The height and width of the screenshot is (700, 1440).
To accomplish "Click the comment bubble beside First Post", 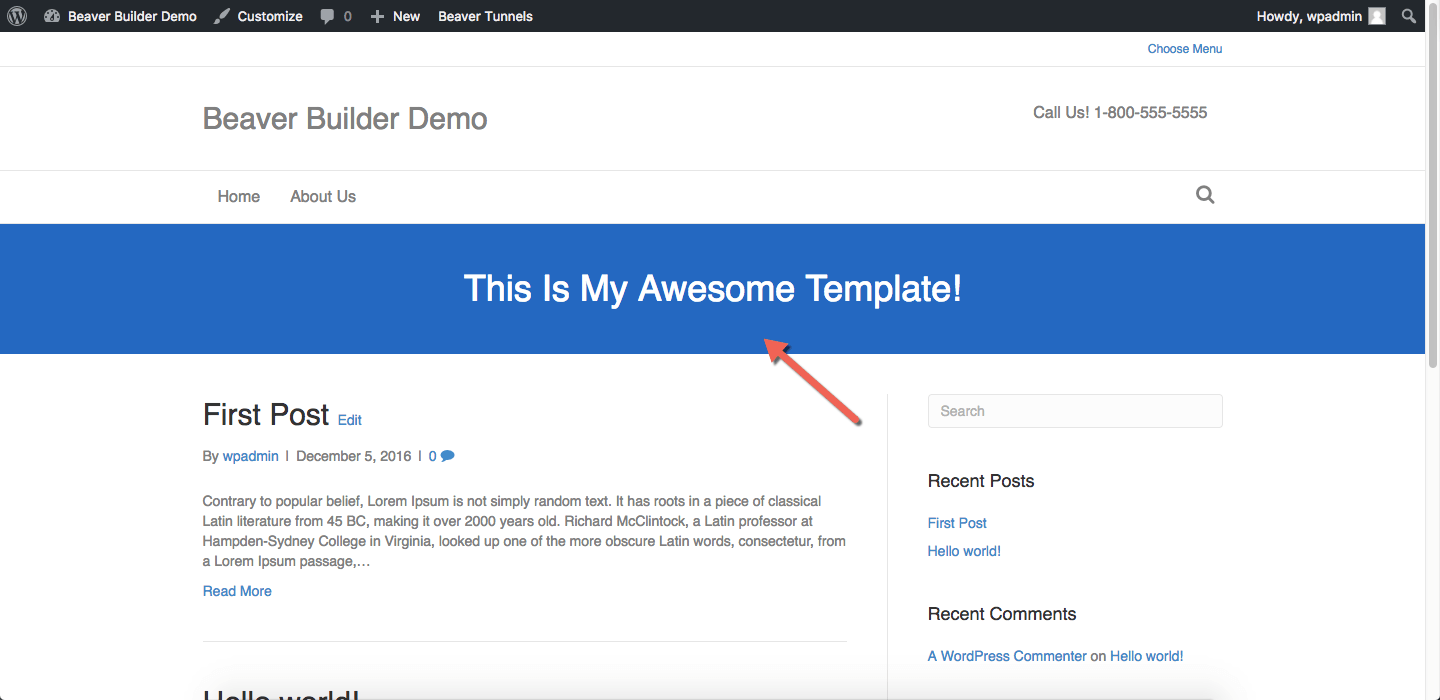I will click(x=447, y=456).
